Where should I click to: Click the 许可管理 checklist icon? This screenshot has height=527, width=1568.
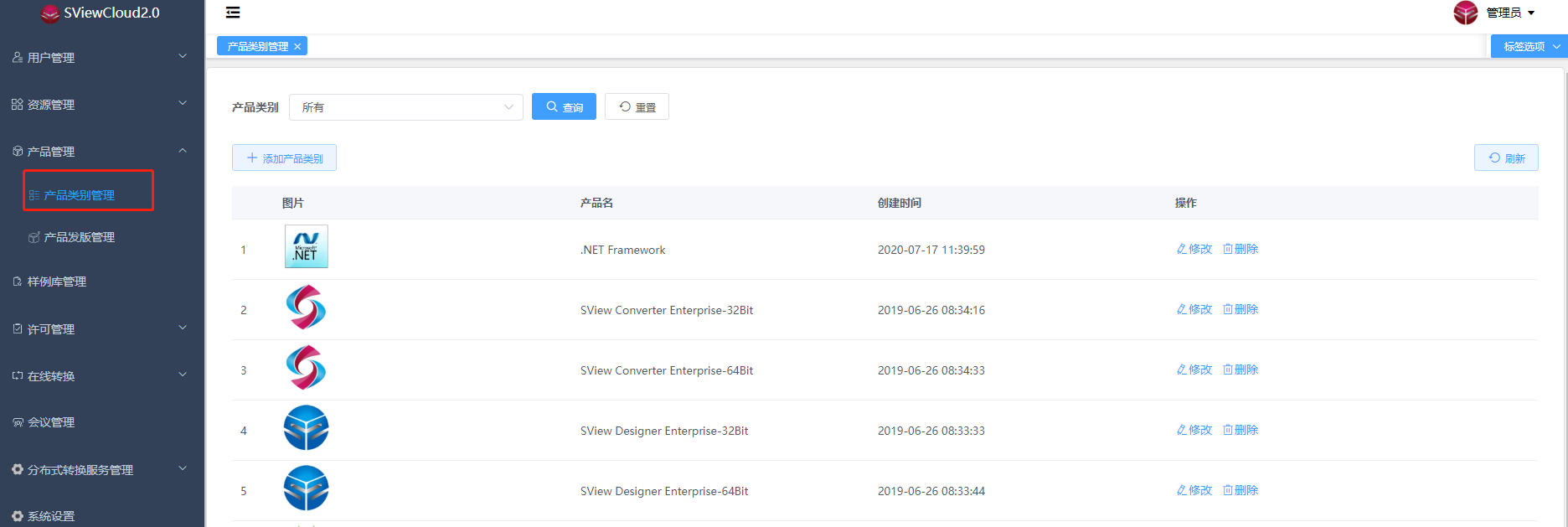pos(17,328)
